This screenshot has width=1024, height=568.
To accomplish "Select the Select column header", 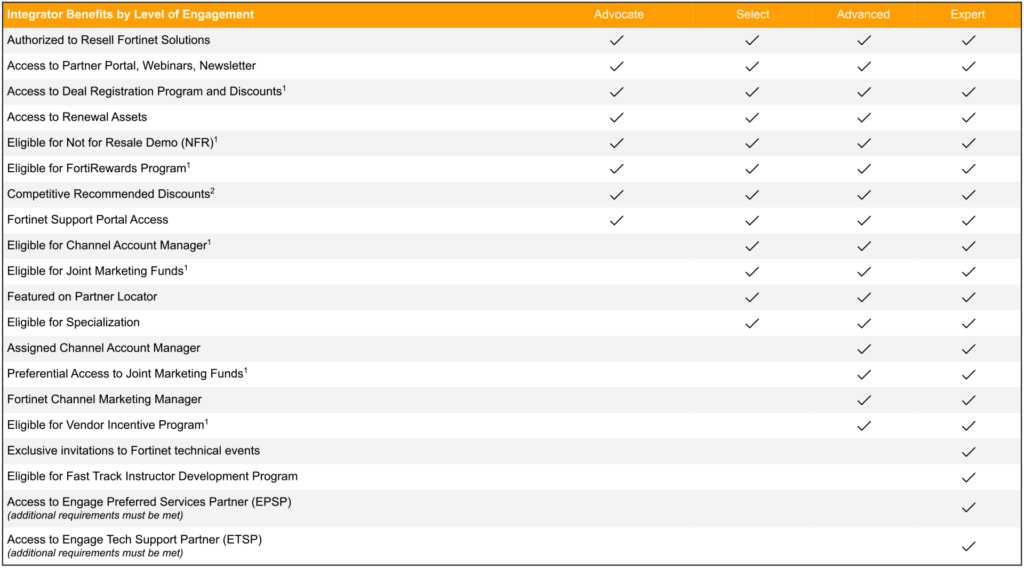I will [x=752, y=14].
